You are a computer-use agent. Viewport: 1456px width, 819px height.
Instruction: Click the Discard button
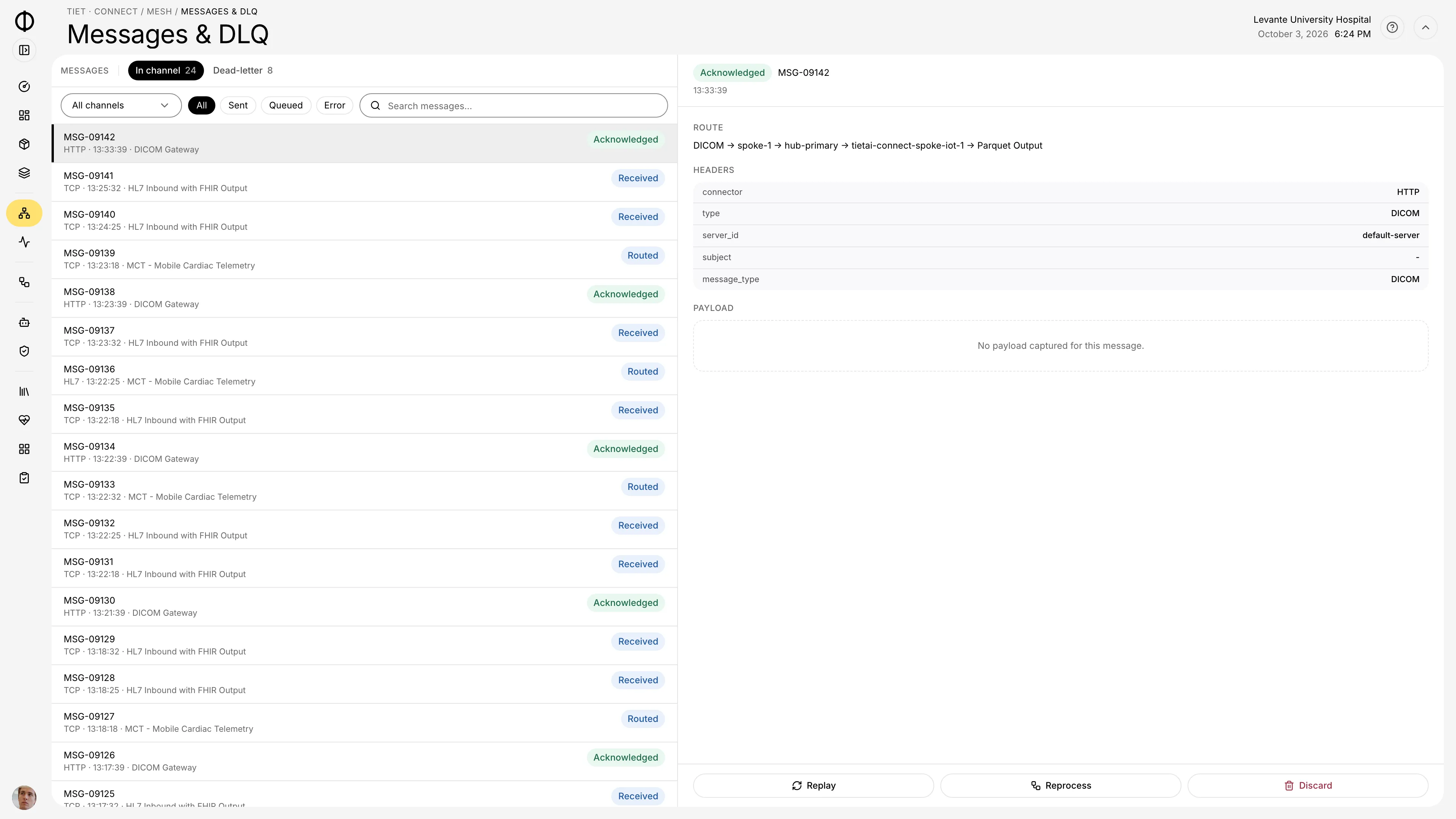pyautogui.click(x=1308, y=786)
